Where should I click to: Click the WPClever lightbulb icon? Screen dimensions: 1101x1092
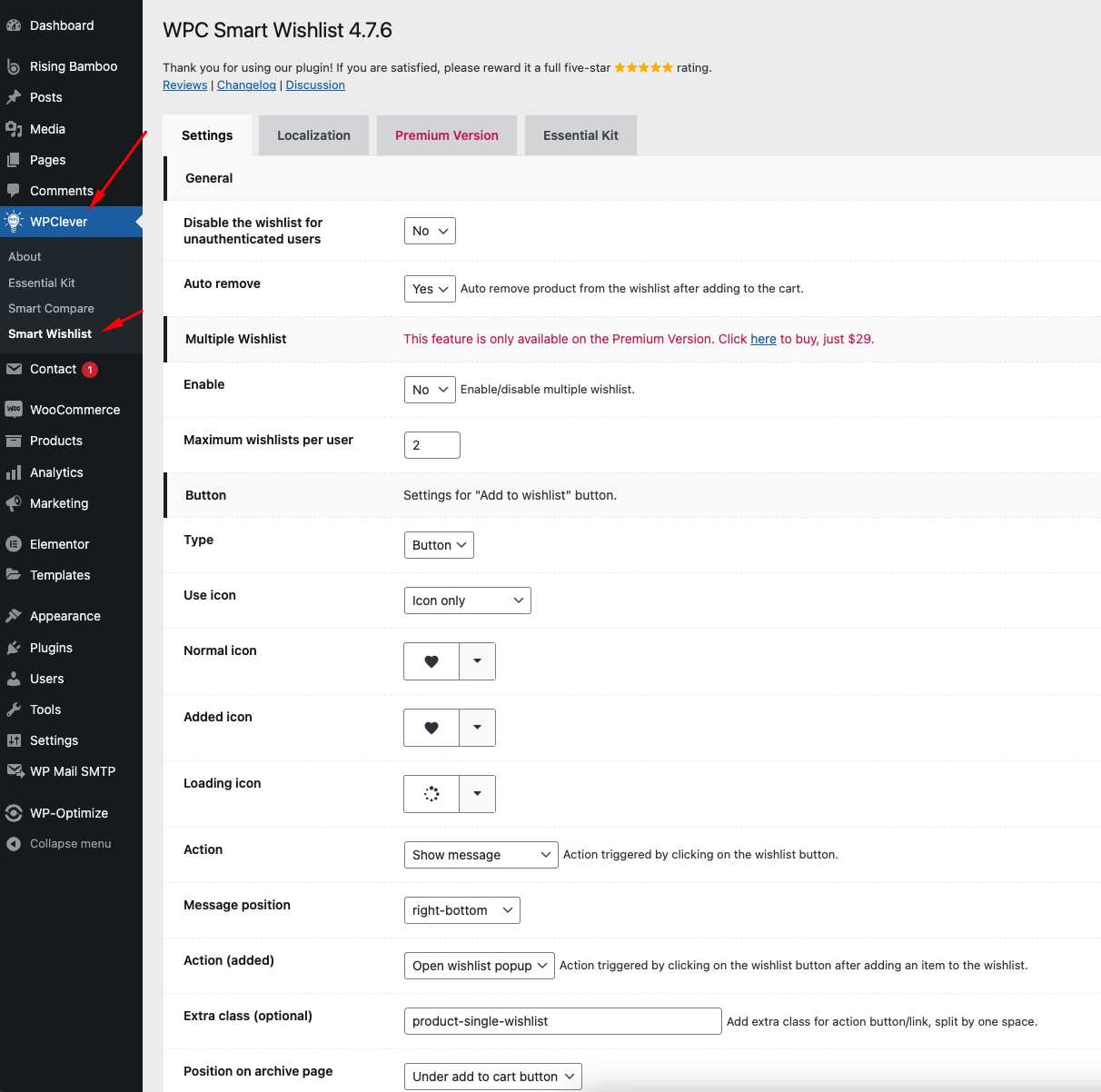click(14, 222)
